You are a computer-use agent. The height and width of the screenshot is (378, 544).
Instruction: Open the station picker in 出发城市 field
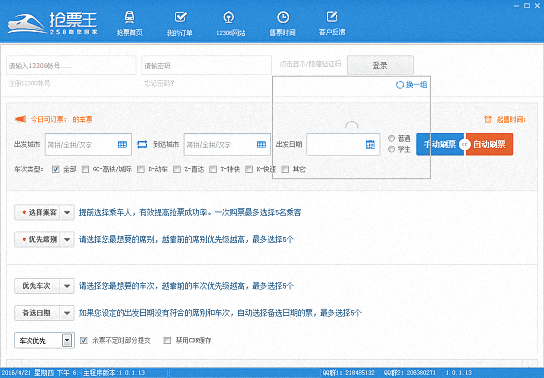point(122,144)
